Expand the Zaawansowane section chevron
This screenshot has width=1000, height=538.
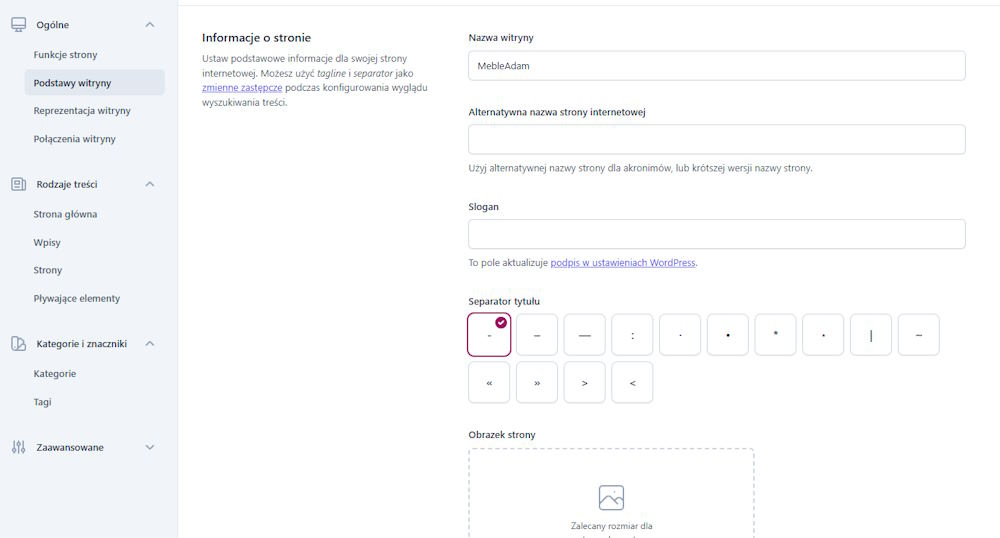click(150, 447)
